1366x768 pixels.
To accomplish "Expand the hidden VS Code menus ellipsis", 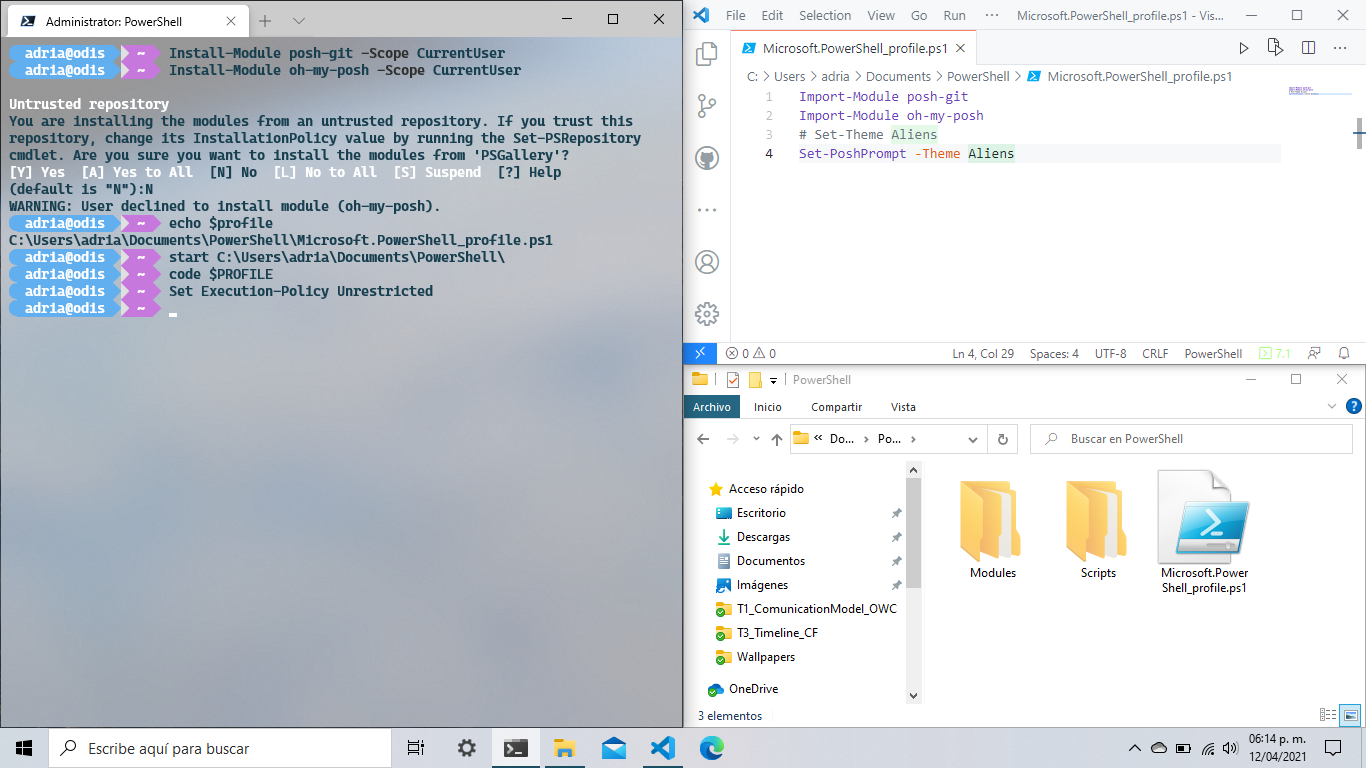I will [991, 15].
